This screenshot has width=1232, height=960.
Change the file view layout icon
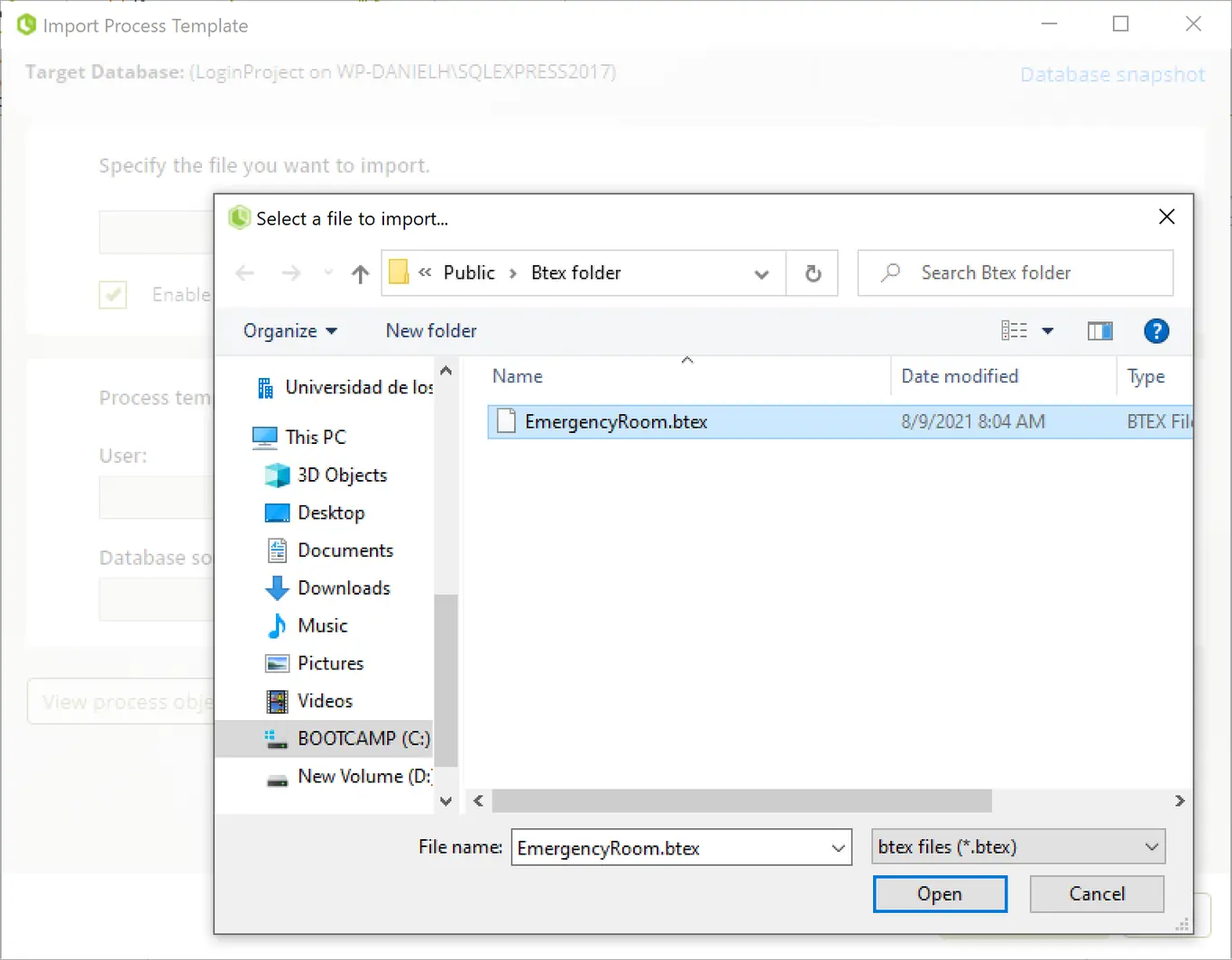[x=1014, y=331]
